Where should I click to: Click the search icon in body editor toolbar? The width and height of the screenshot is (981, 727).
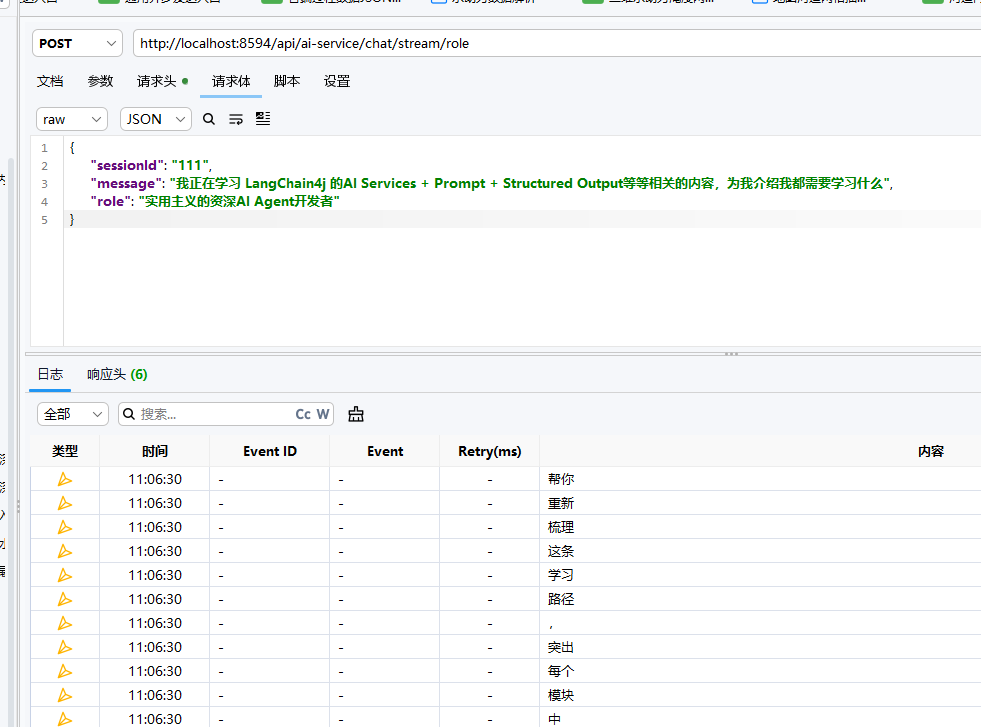tap(209, 119)
